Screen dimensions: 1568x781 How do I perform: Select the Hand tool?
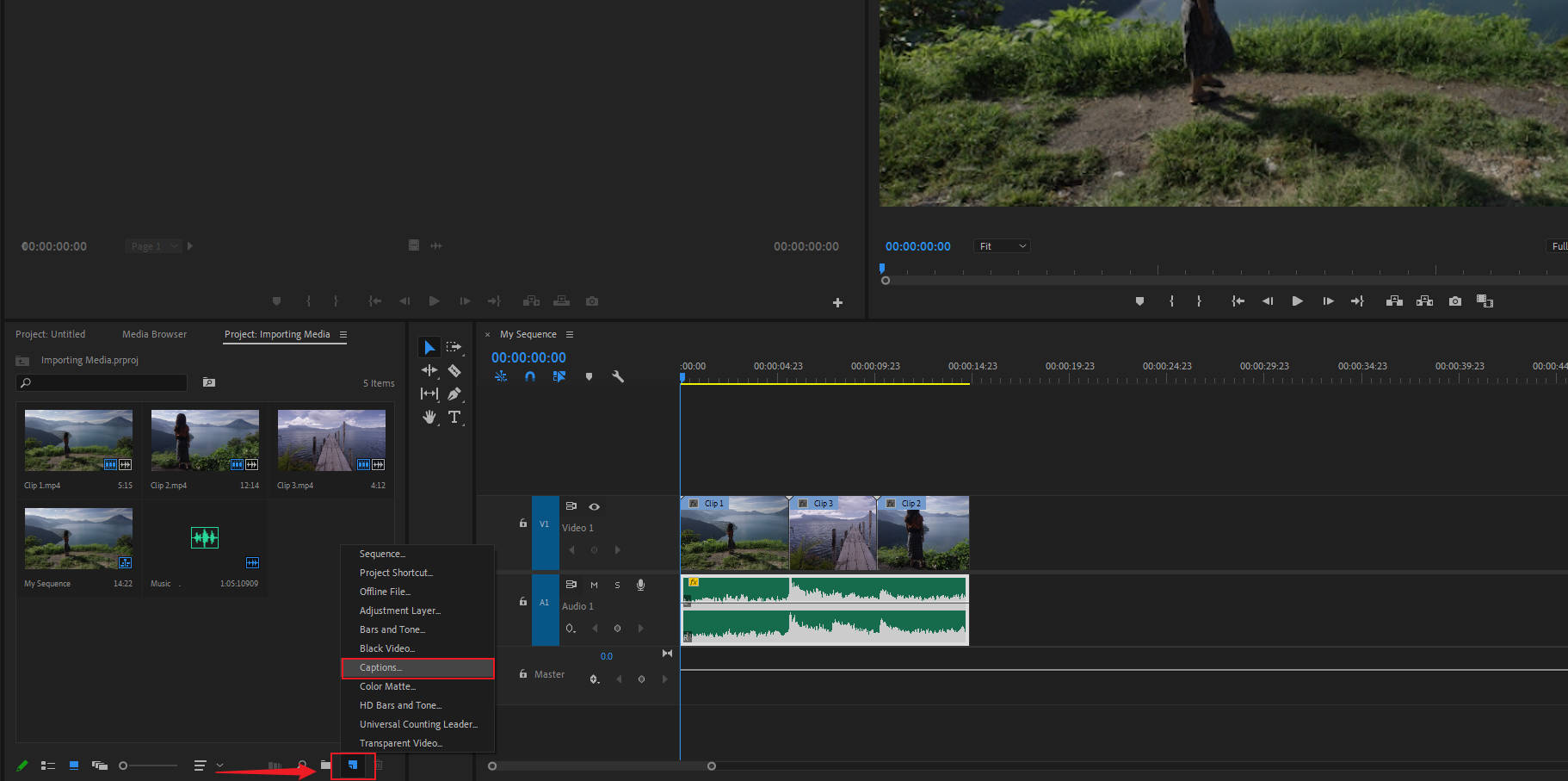coord(429,417)
